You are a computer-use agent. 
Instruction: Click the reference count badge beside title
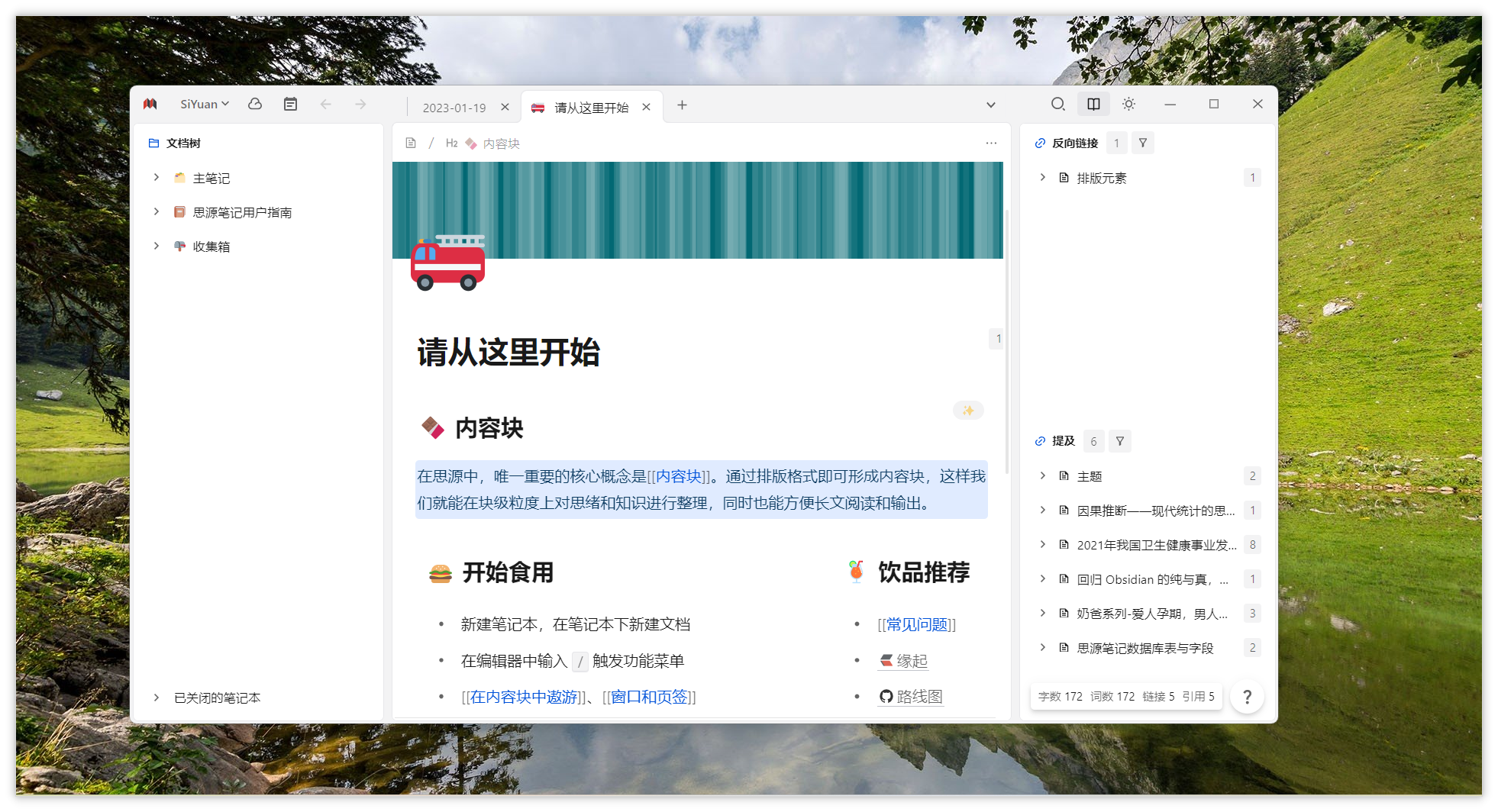(997, 339)
